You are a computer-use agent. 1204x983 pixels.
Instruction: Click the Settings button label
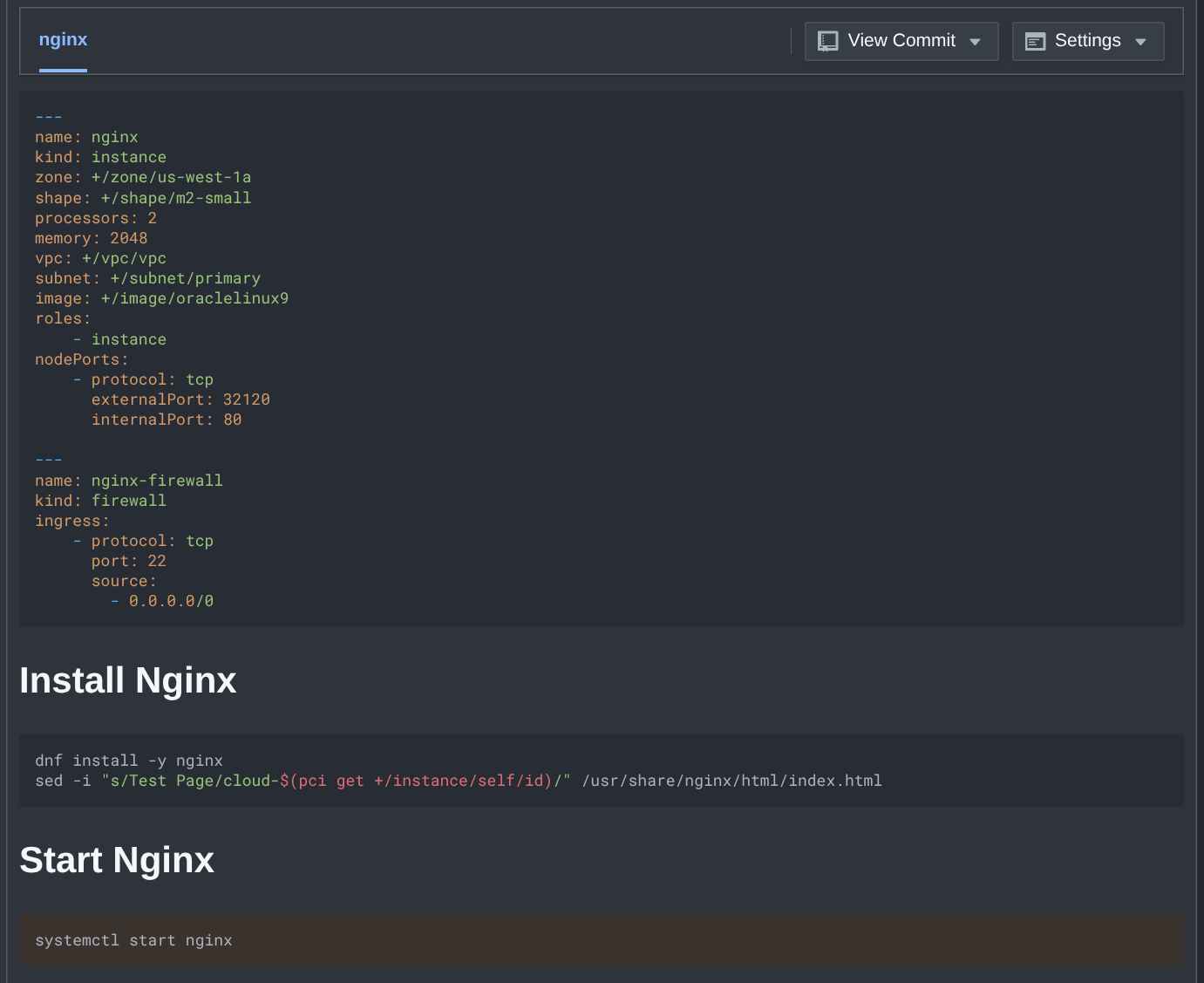click(x=1087, y=41)
